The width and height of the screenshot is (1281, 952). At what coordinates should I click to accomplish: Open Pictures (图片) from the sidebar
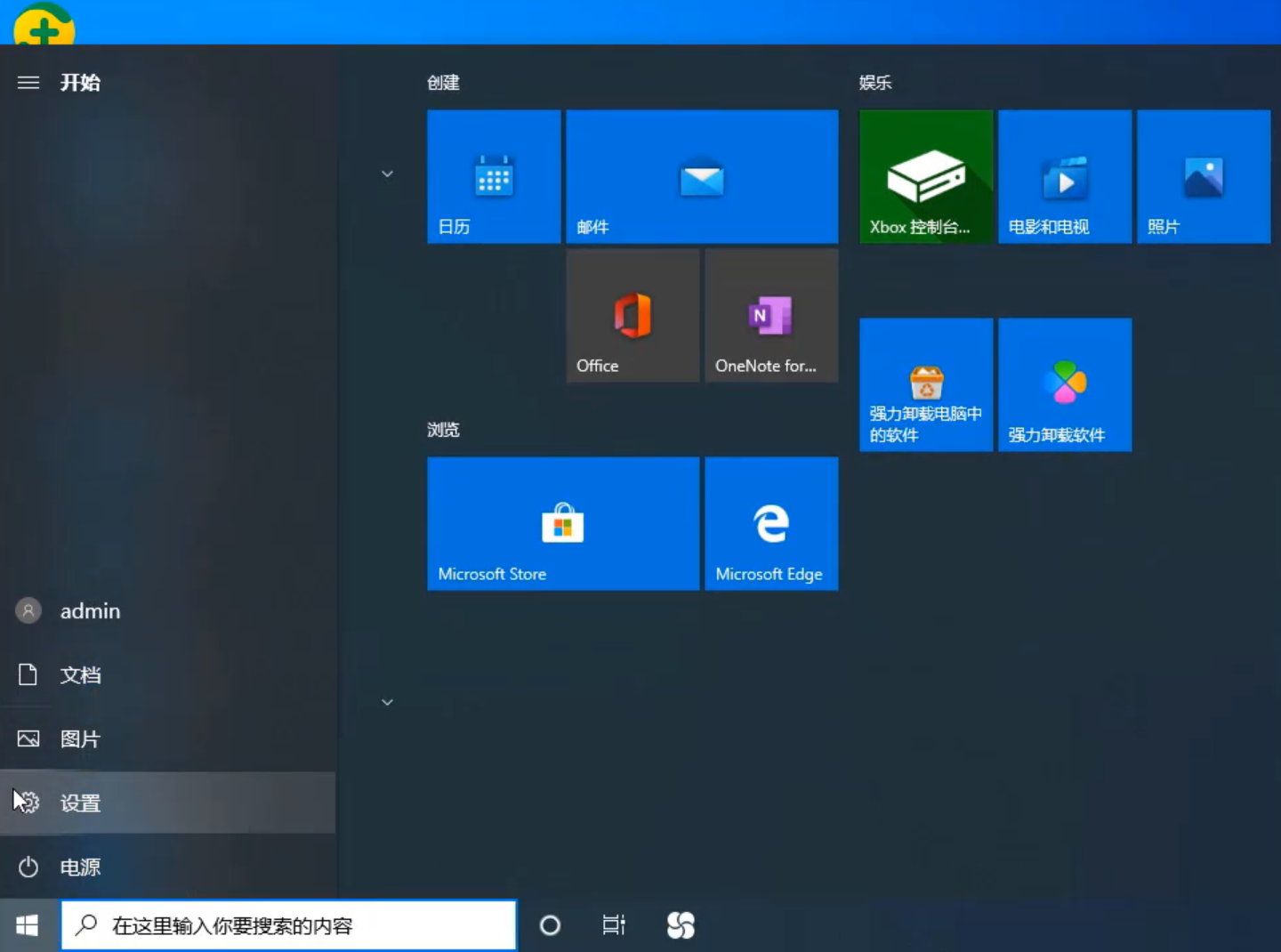tap(80, 739)
